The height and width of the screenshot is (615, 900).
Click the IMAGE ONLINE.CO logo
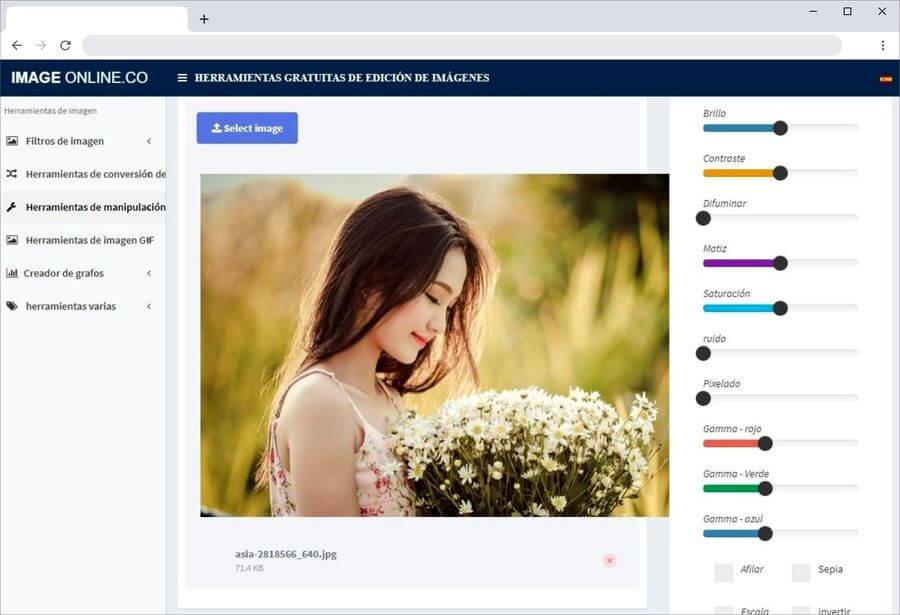coord(79,78)
